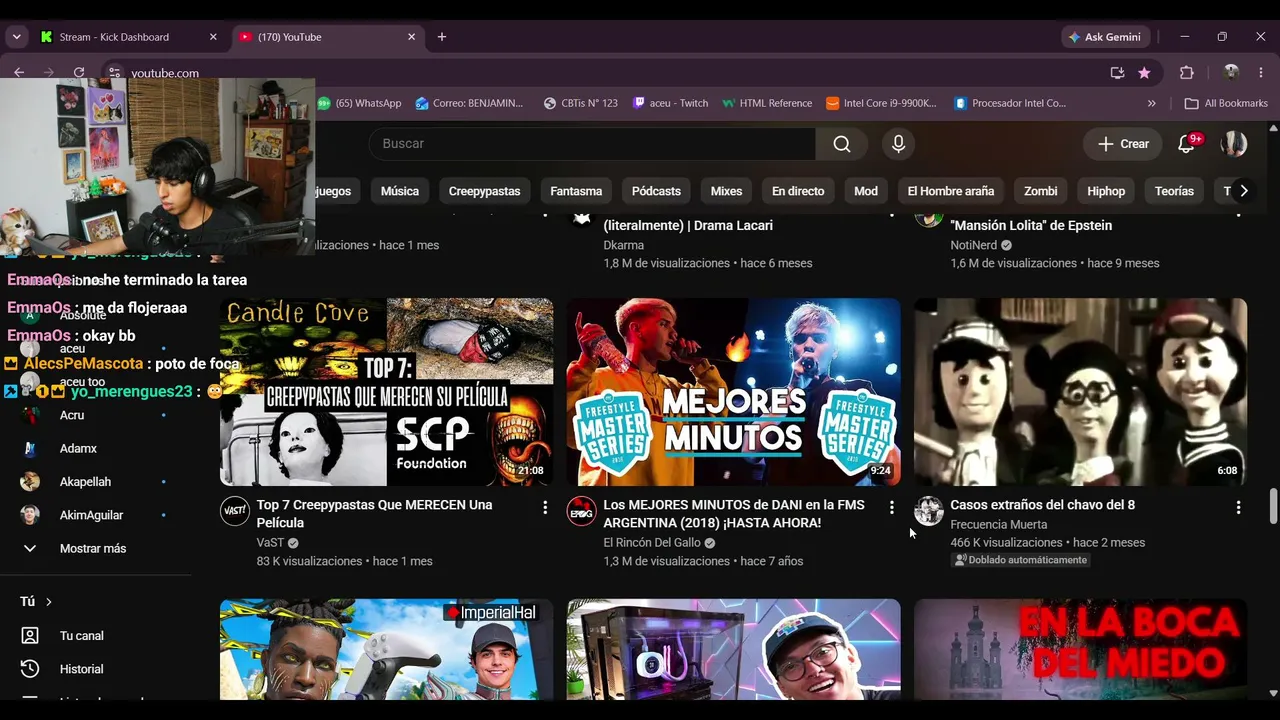Filter by the Hiphop chip

coord(1106,191)
